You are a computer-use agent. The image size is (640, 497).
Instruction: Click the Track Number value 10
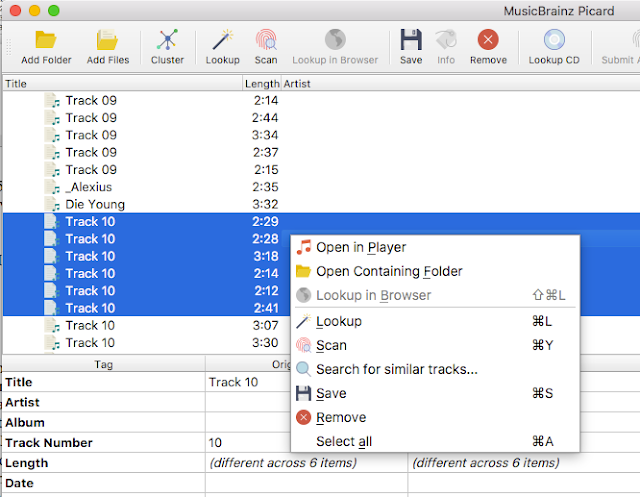pyautogui.click(x=215, y=443)
